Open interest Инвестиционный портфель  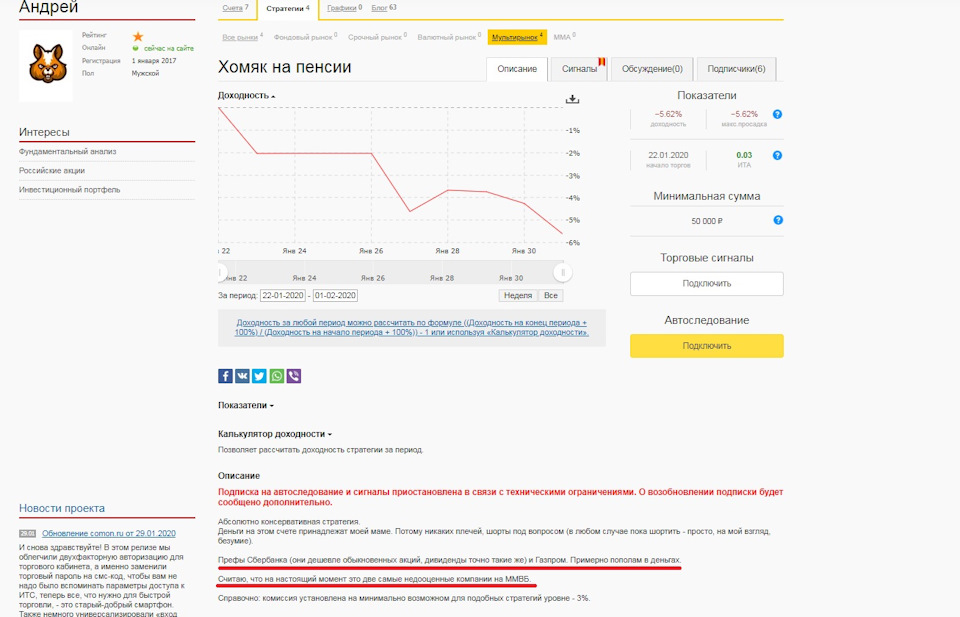(70, 190)
